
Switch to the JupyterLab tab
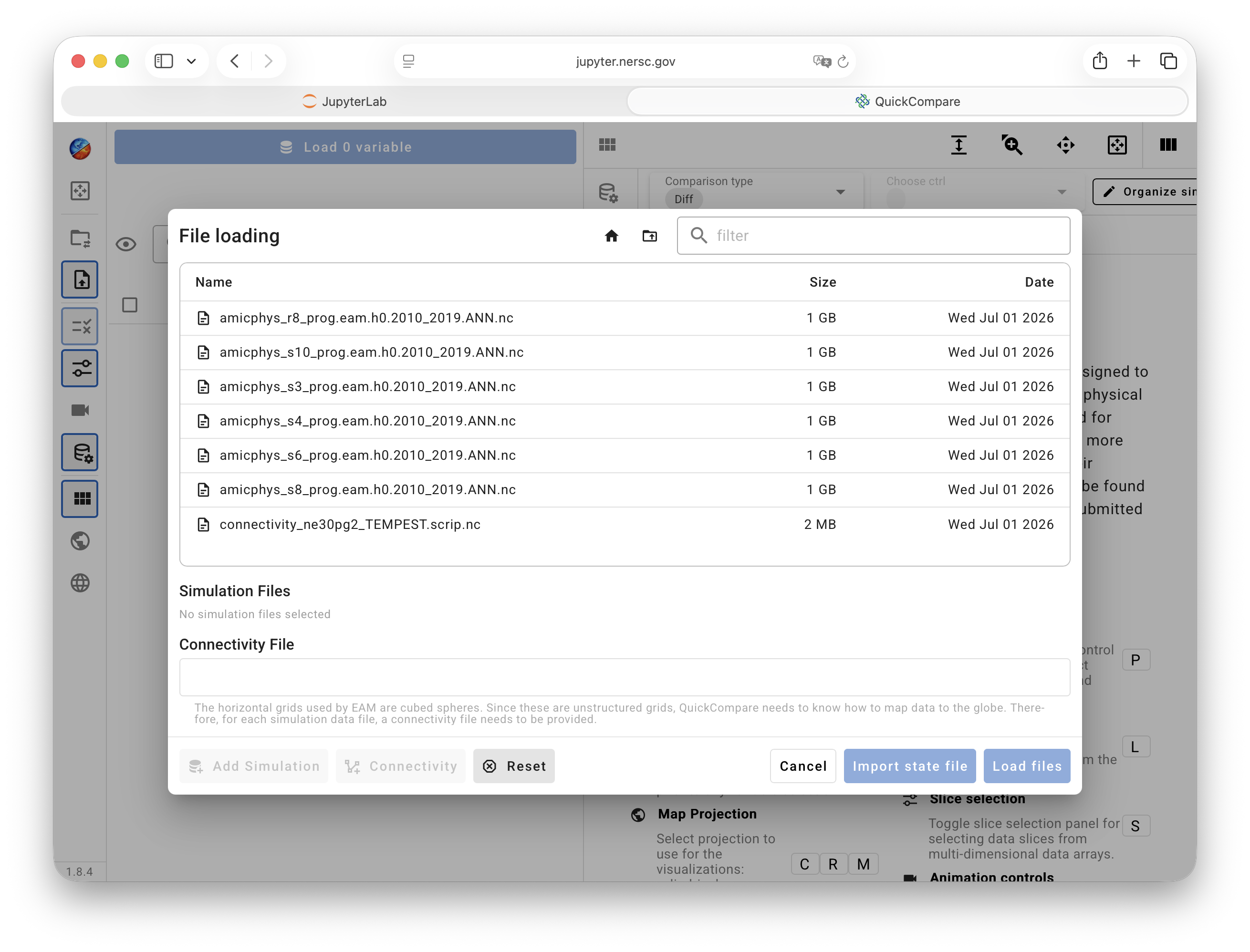point(344,102)
